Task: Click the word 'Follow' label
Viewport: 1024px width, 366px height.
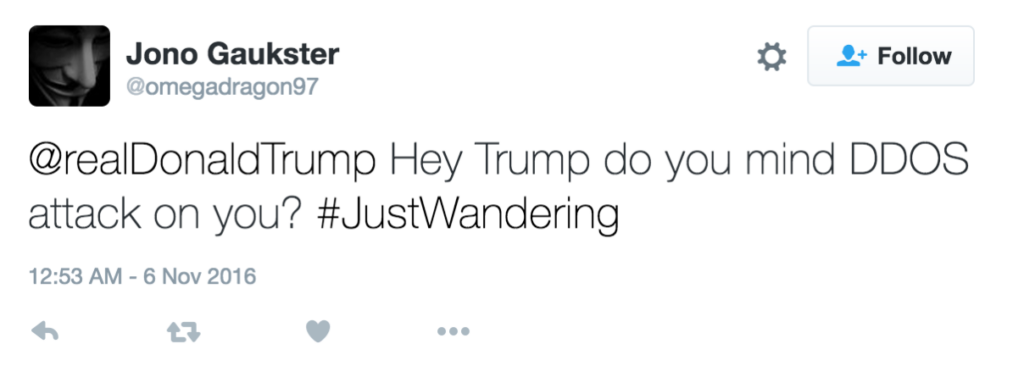Action: point(914,56)
